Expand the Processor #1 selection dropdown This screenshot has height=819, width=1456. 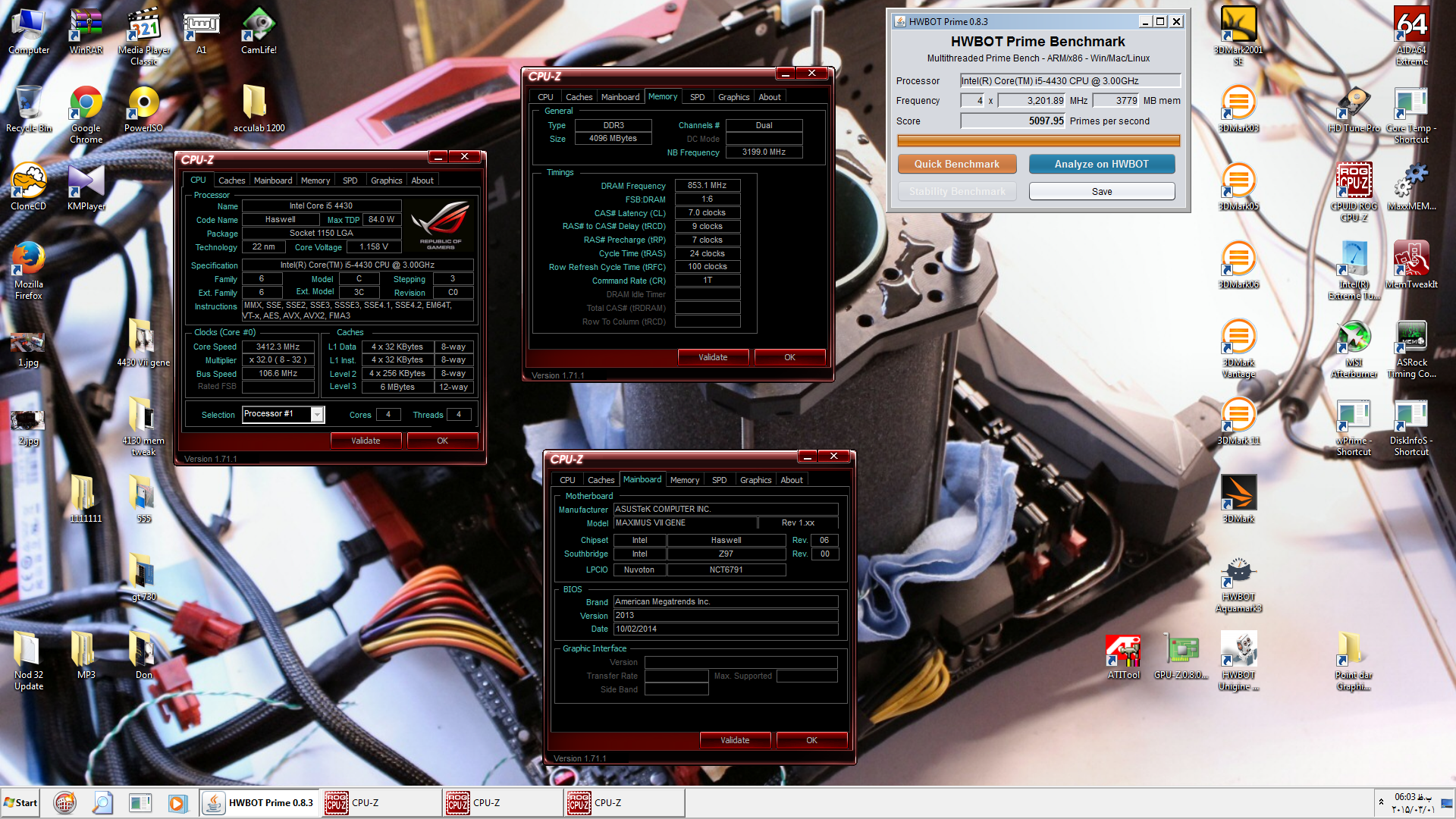tap(317, 414)
